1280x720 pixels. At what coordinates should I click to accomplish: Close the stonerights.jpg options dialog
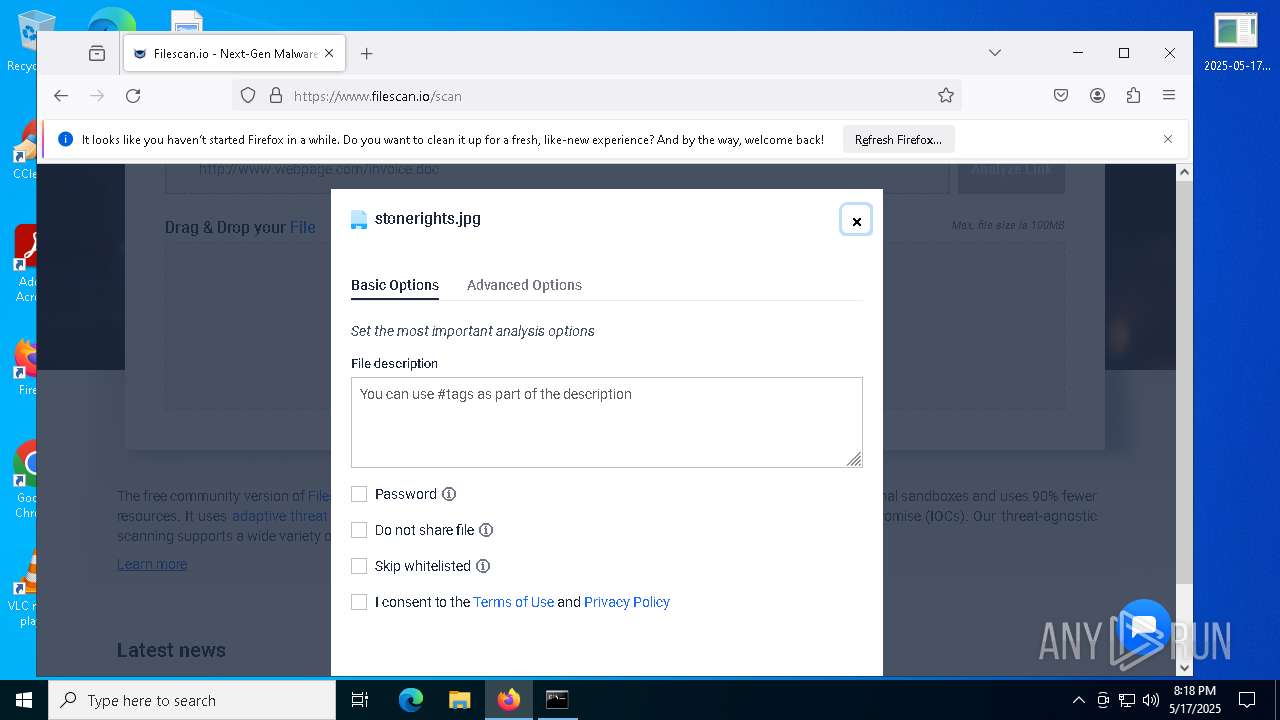coord(856,221)
